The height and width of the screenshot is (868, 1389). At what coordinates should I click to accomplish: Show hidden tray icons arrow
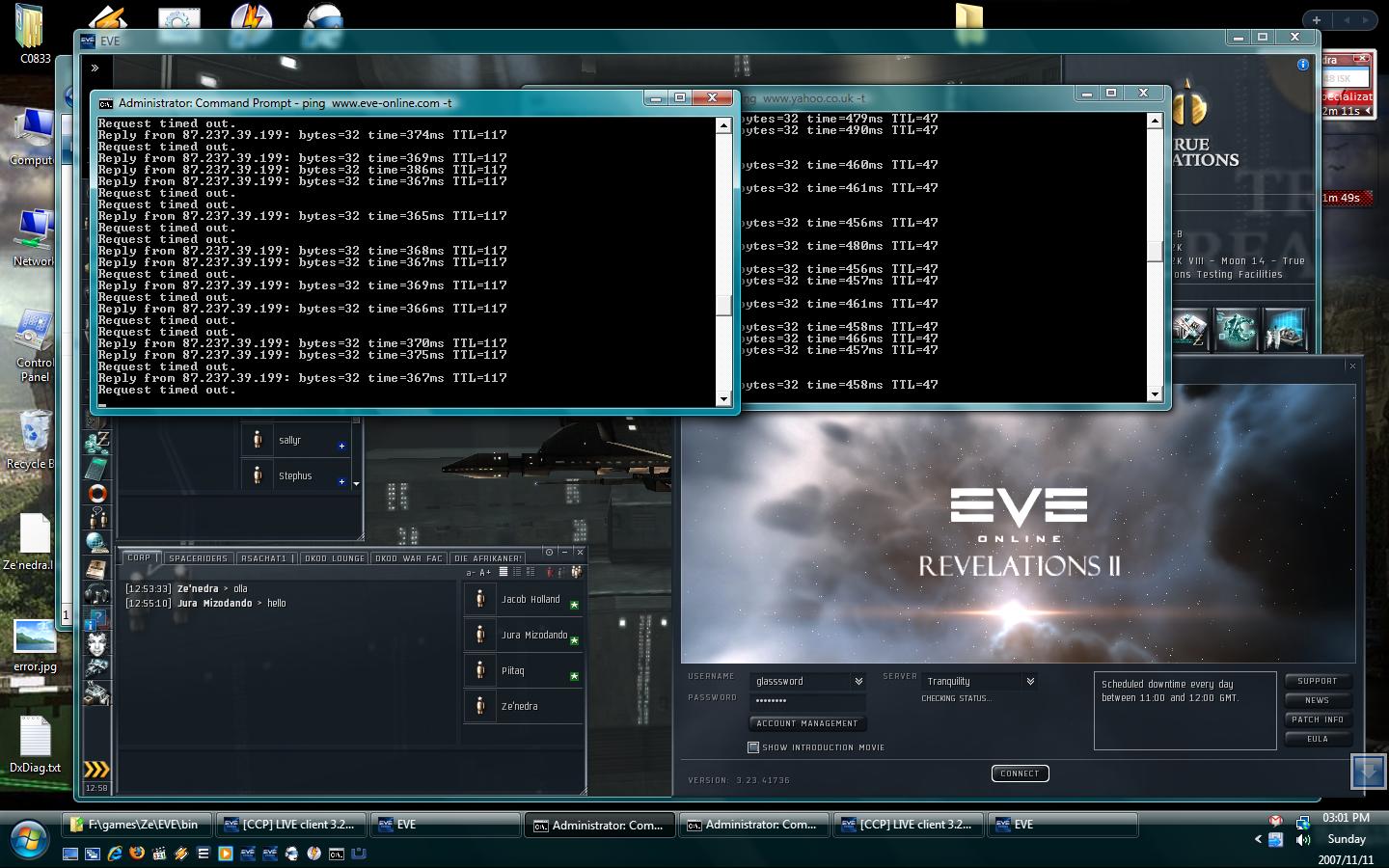(1258, 840)
